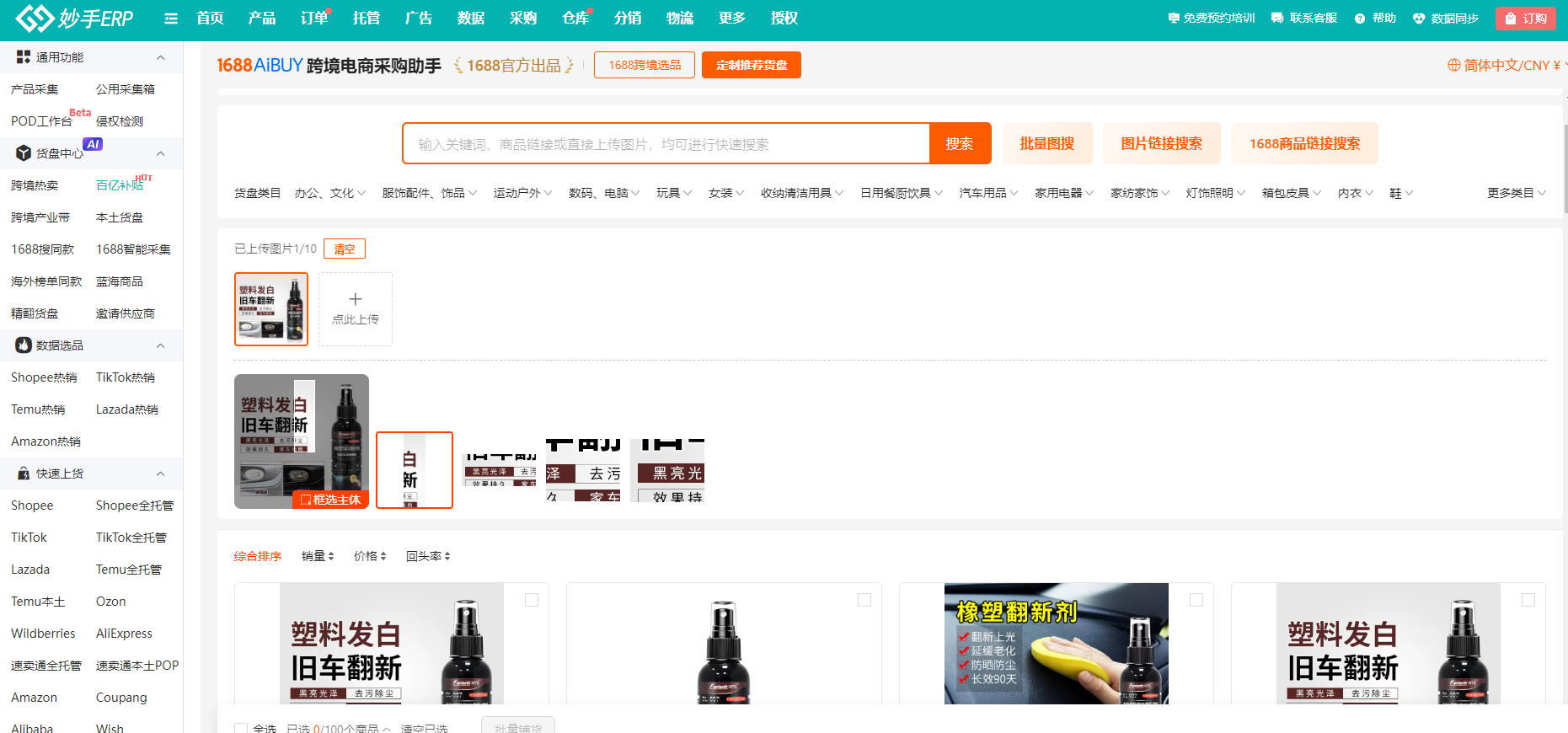1568x733 pixels.
Task: Open the 首页 menu
Action: click(x=210, y=18)
